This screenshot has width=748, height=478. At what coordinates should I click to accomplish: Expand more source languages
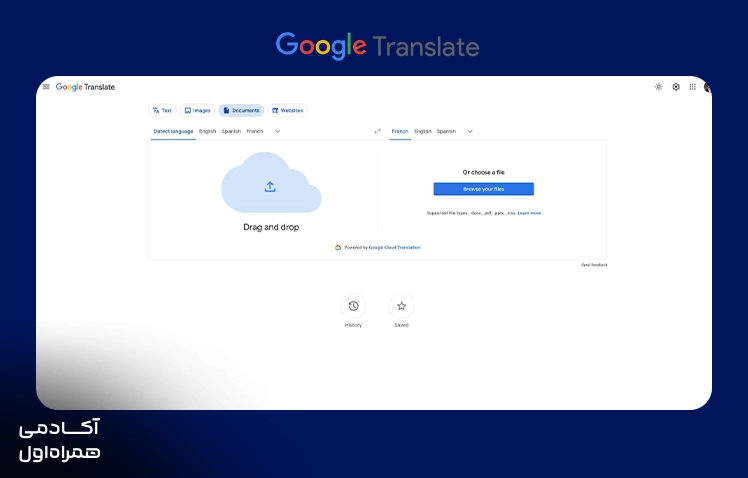277,131
